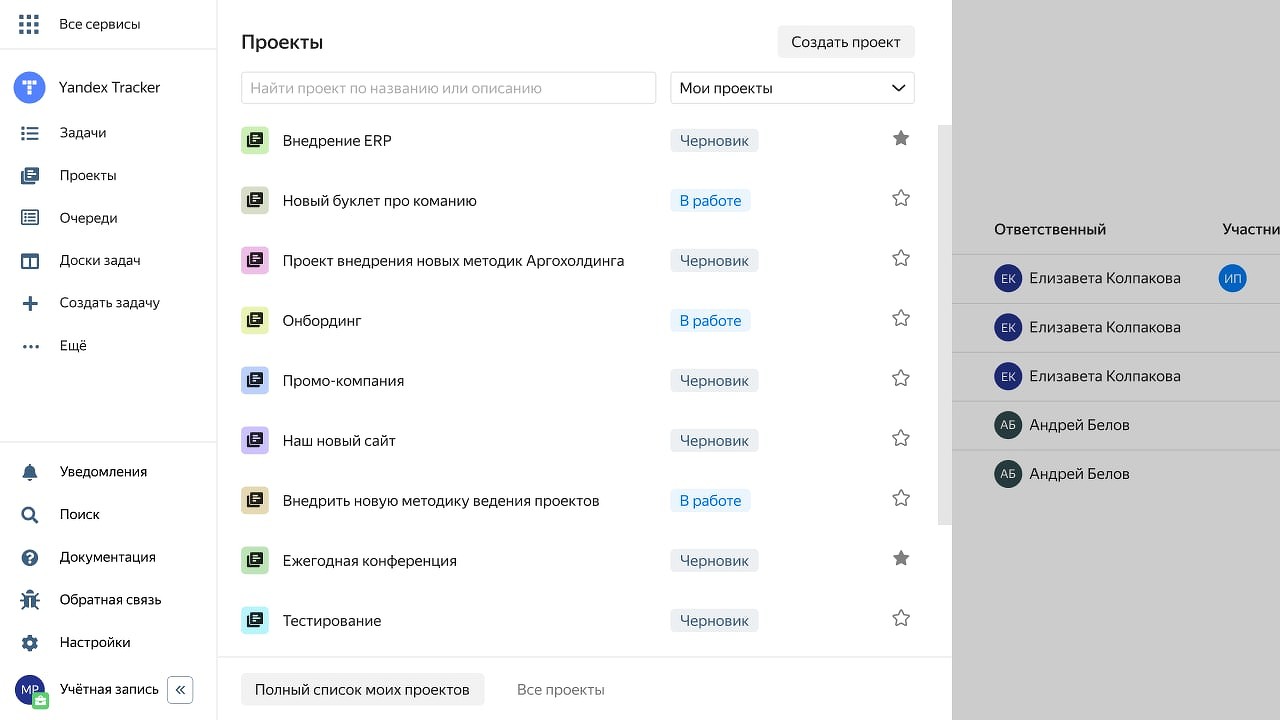1280x720 pixels.
Task: Click the Создать проект button
Action: point(846,42)
